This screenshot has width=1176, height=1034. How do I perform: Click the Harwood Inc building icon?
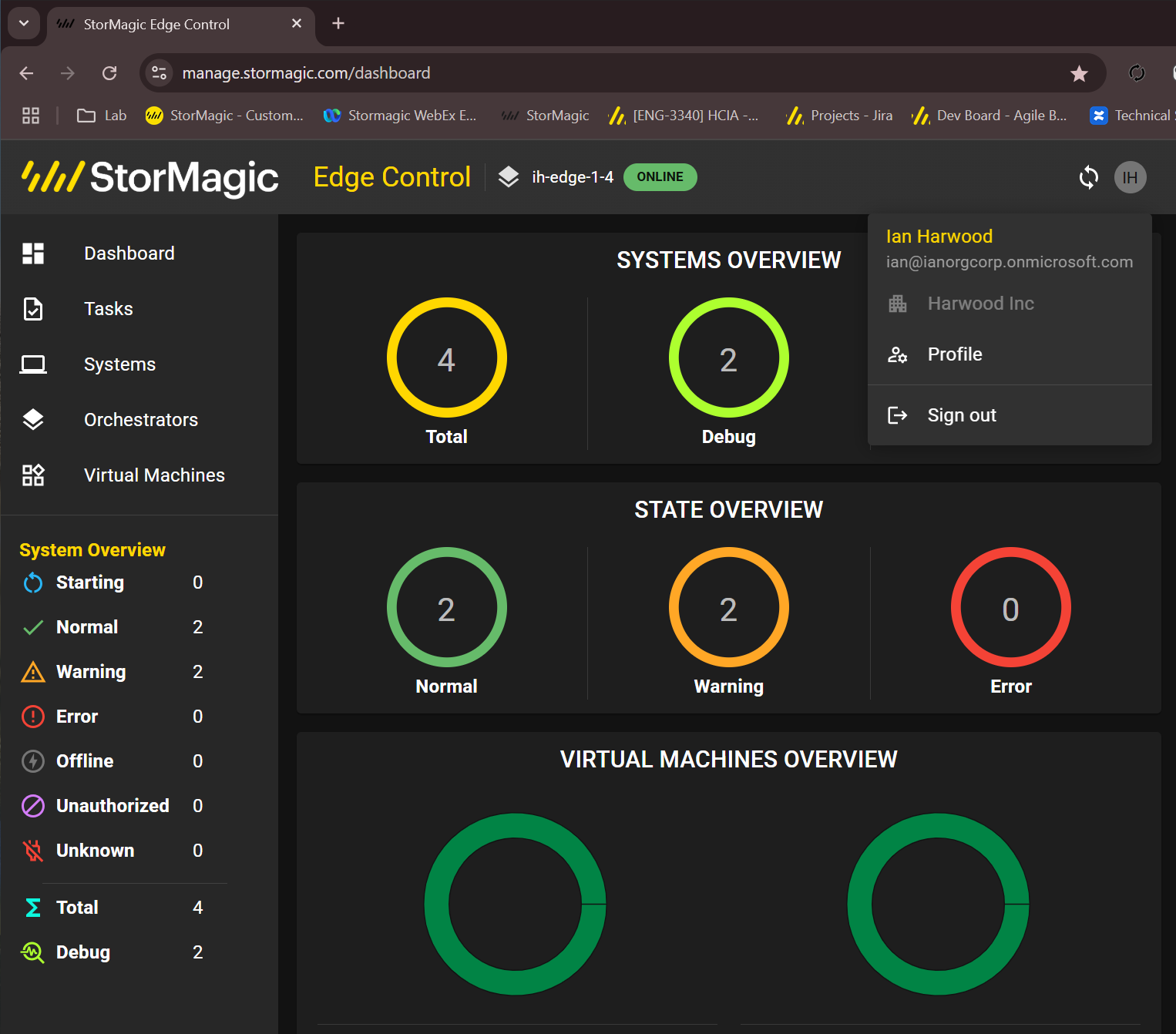pyautogui.click(x=898, y=304)
